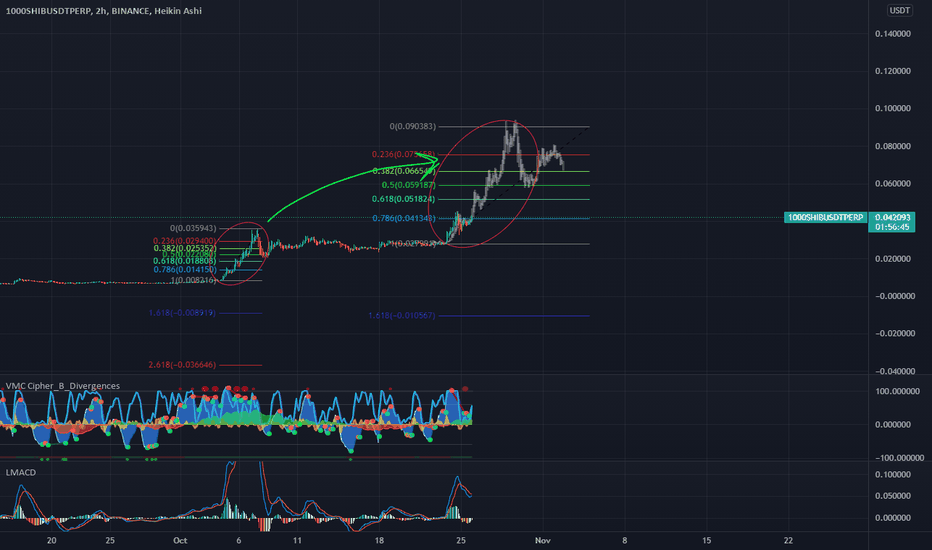Click the 1000SHIBUSDTPERP symbol price tag
The width and height of the screenshot is (932, 550).
tap(825, 218)
